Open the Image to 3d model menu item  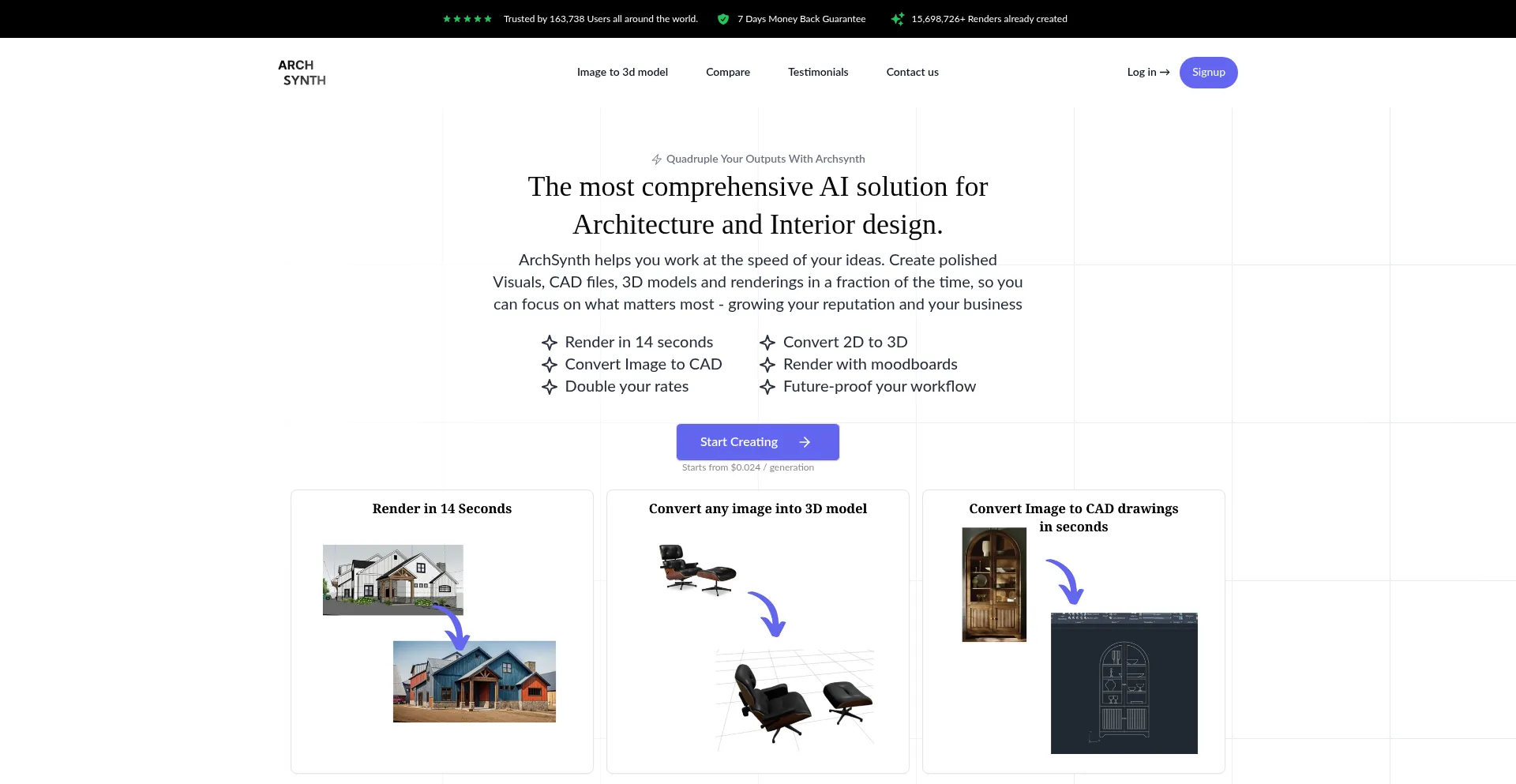tap(622, 72)
